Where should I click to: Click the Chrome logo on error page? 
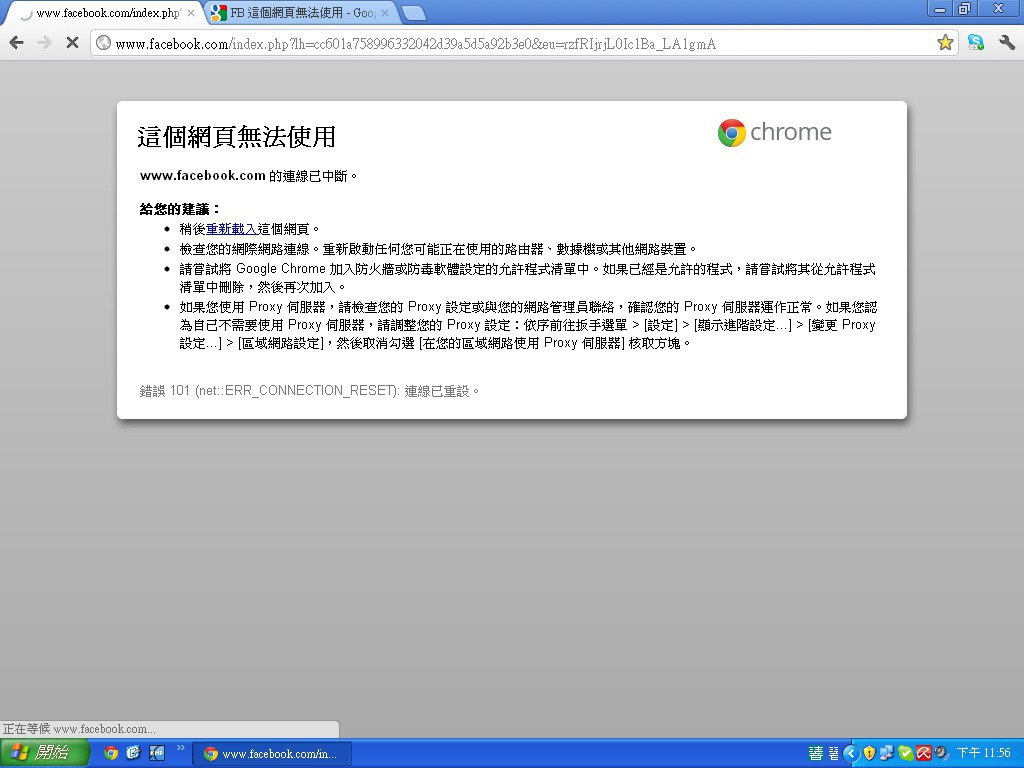(x=775, y=133)
